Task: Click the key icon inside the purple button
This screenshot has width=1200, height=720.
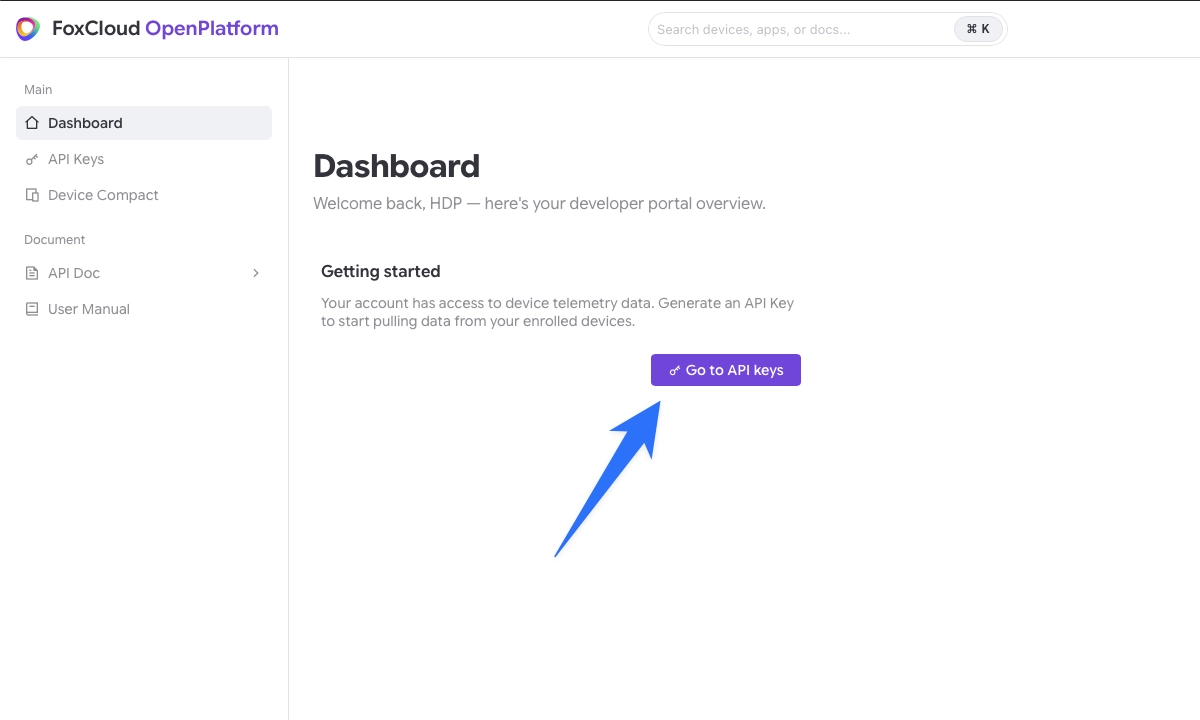Action: (x=675, y=370)
